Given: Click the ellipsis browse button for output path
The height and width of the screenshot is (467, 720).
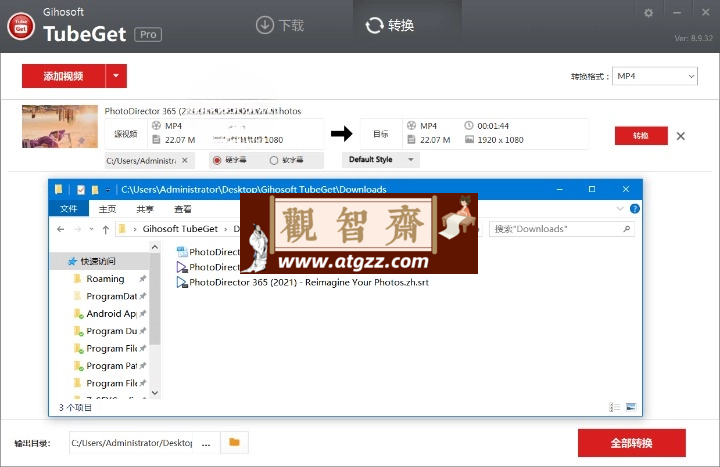Looking at the screenshot, I should (x=206, y=443).
